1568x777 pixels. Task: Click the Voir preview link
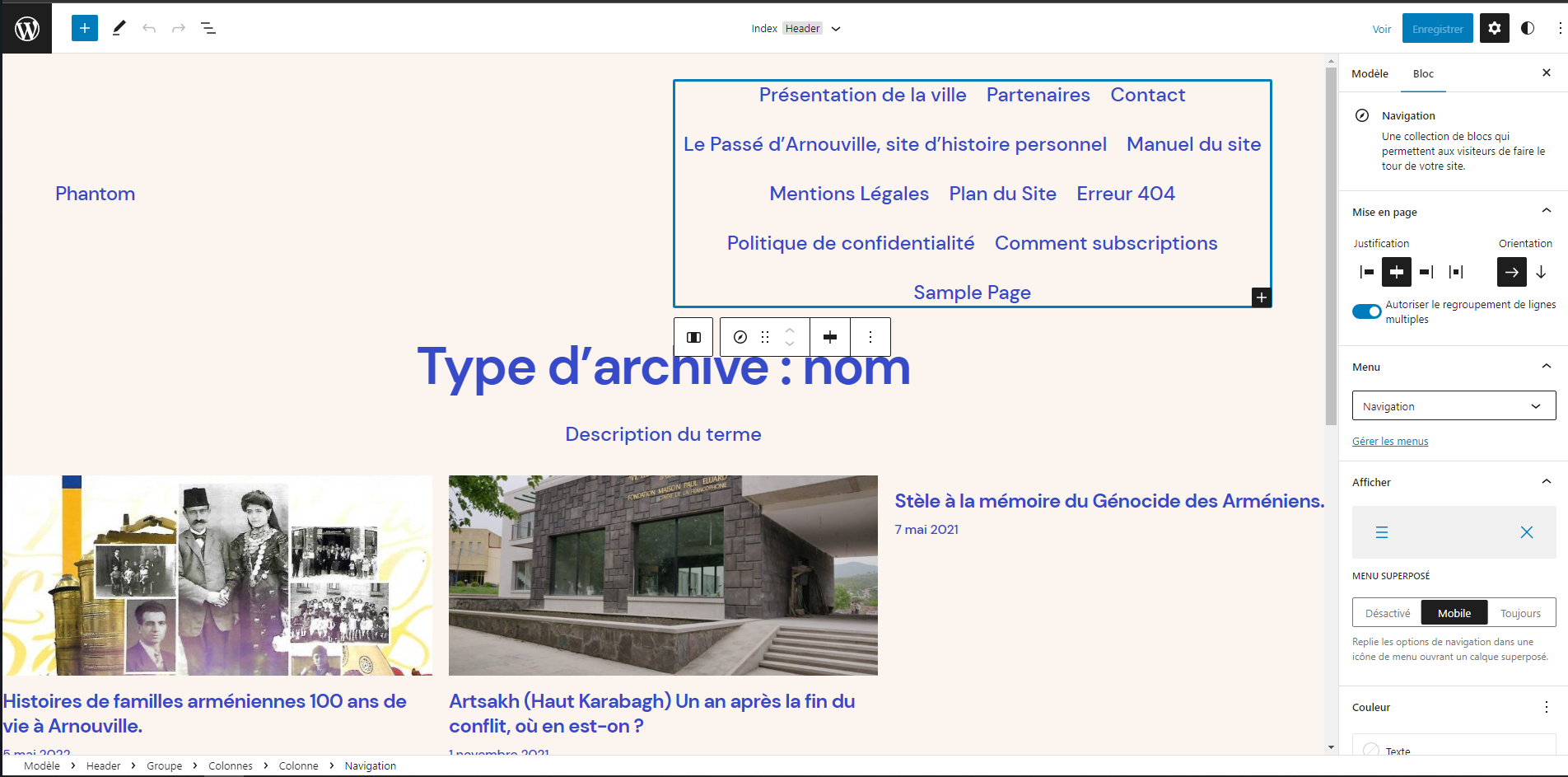1381,29
